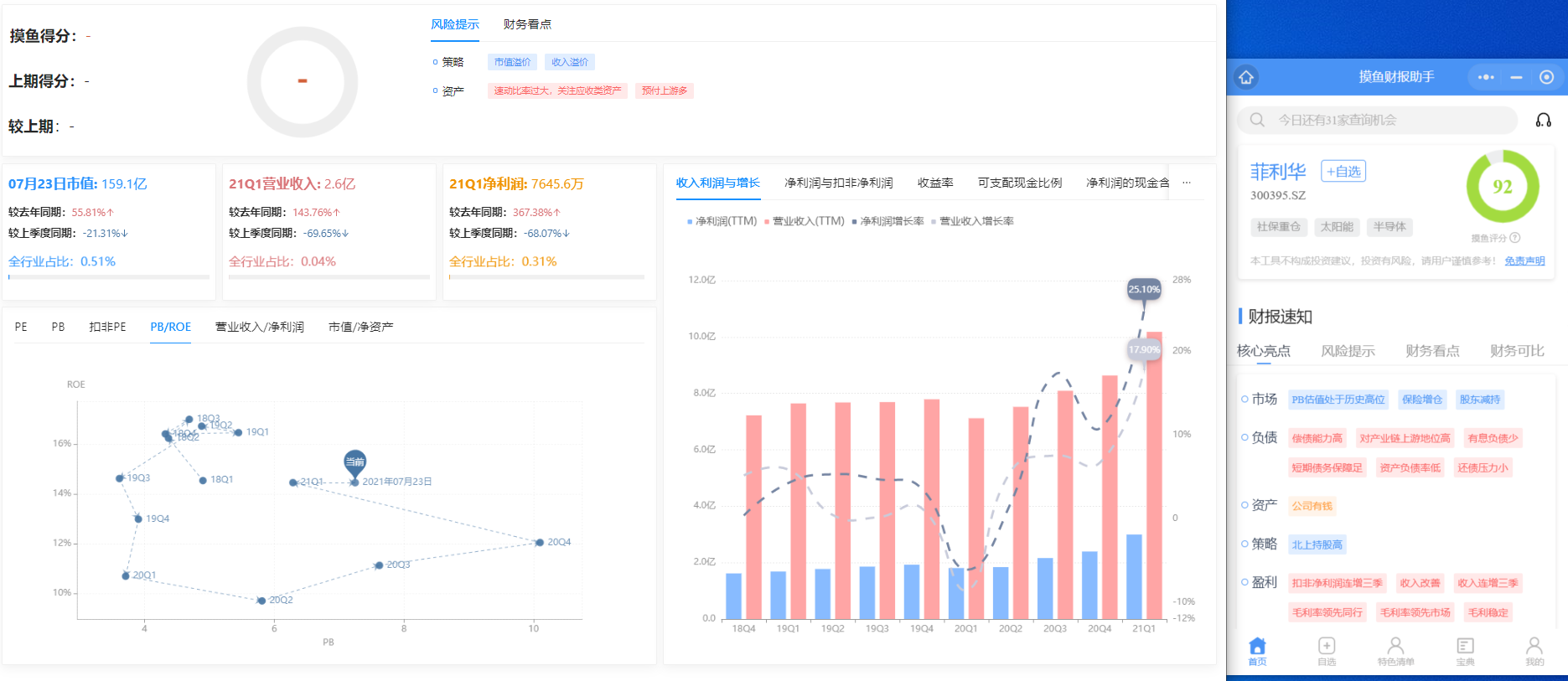
Task: Click the 北上持股高 tag
Action: [x=1317, y=544]
